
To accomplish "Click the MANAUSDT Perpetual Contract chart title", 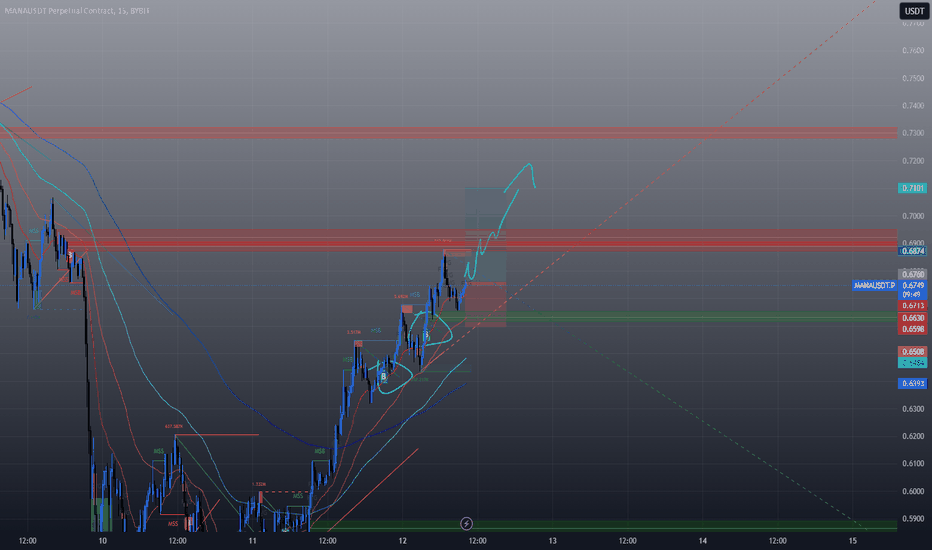I will point(77,11).
